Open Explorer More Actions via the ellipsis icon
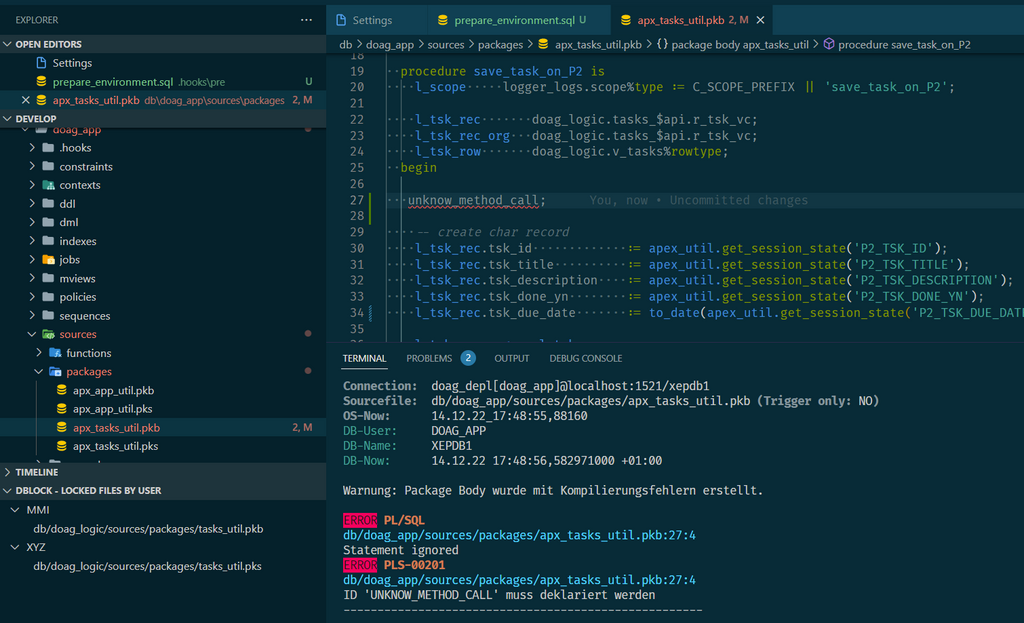 305,19
